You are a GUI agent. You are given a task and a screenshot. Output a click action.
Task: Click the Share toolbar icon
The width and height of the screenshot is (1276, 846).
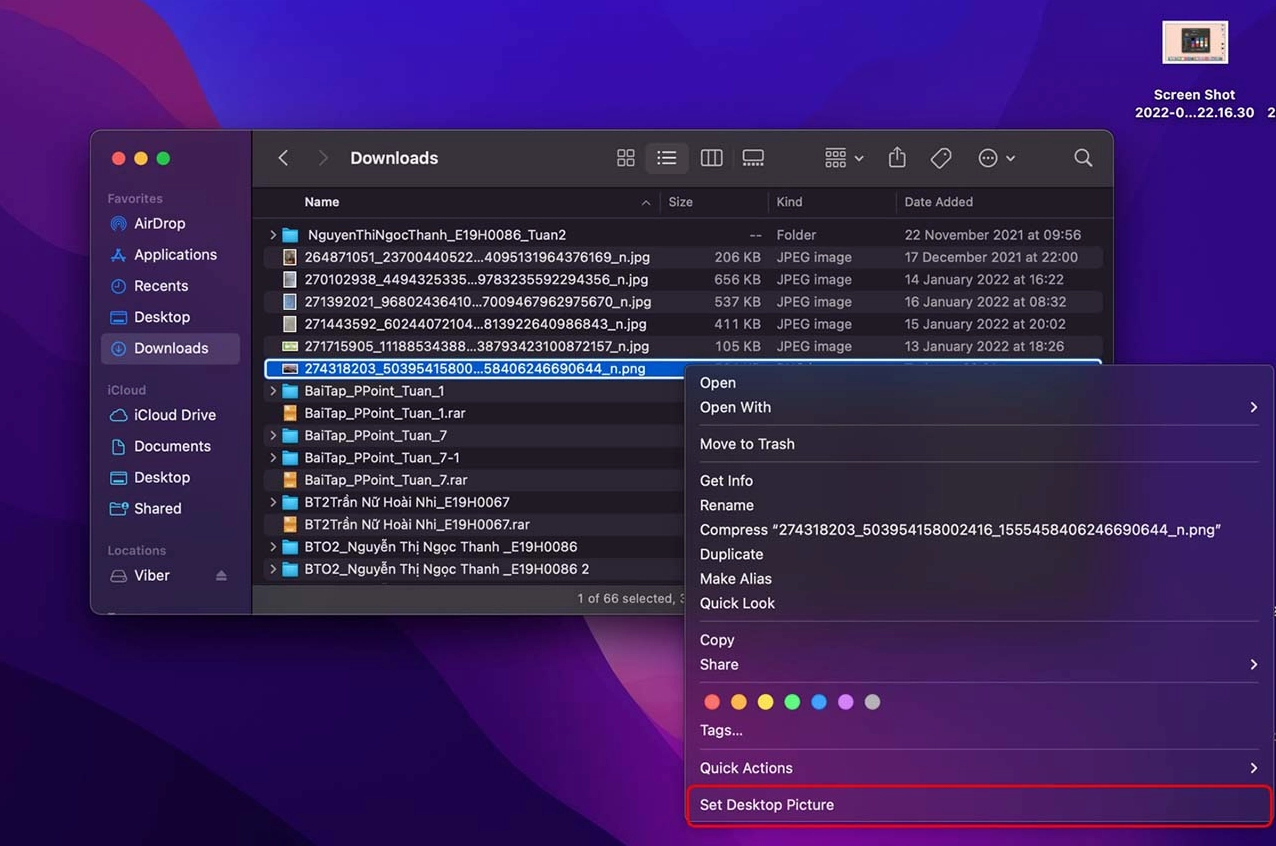897,158
